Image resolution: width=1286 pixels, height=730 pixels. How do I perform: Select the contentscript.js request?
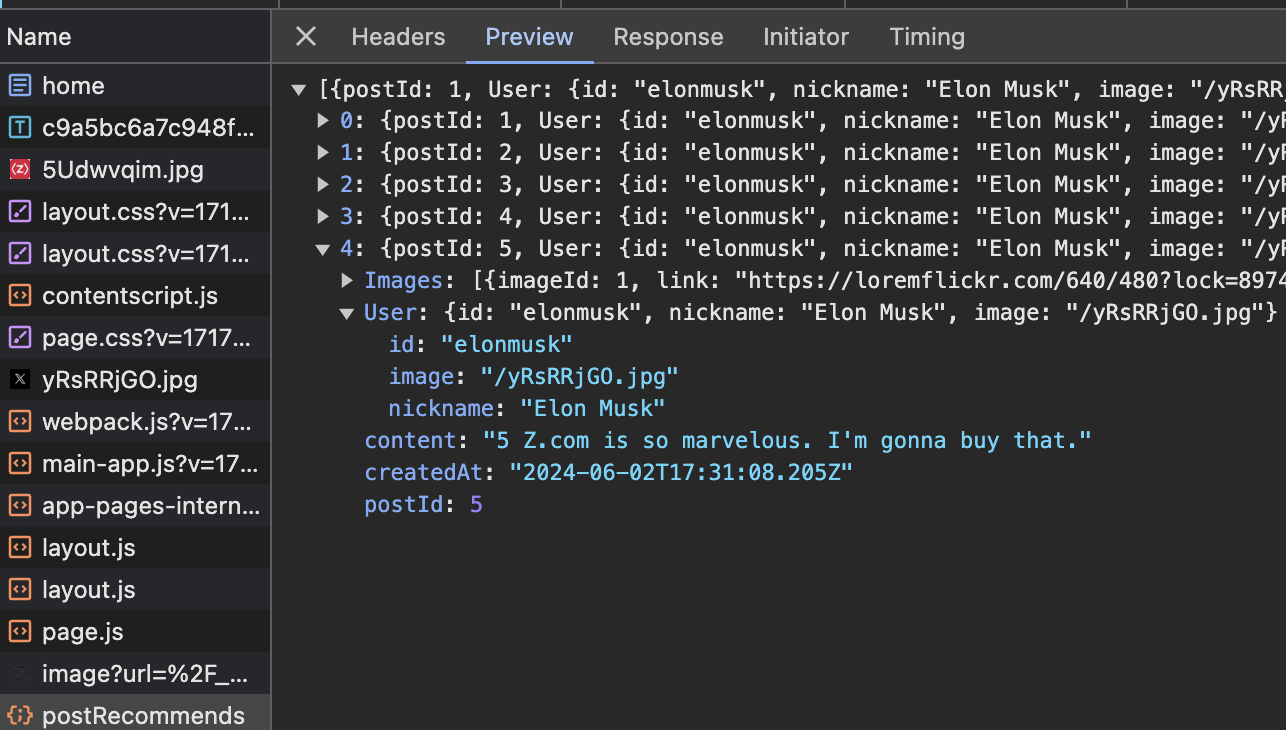coord(135,296)
